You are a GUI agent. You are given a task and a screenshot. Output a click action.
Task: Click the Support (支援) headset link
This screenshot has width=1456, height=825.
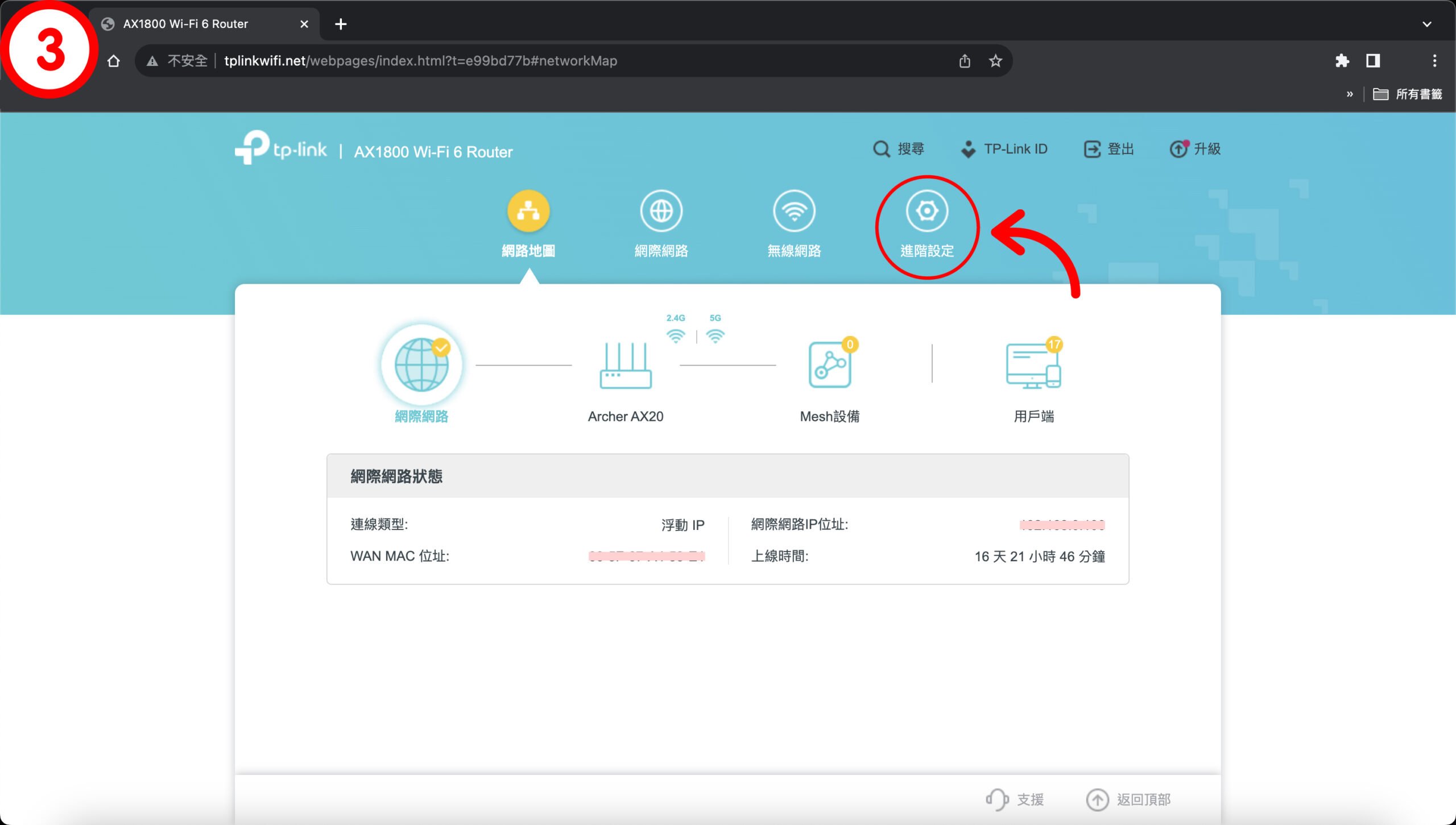[1015, 799]
